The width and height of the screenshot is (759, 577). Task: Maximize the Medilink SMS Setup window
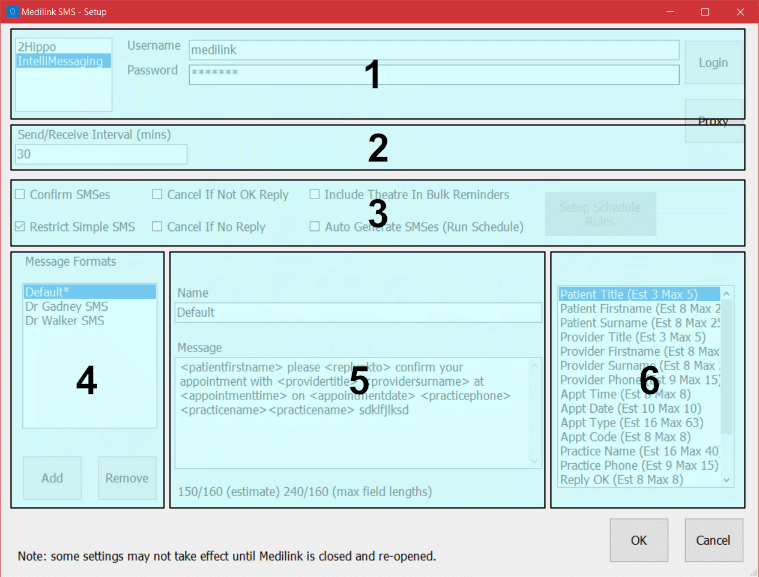[705, 12]
